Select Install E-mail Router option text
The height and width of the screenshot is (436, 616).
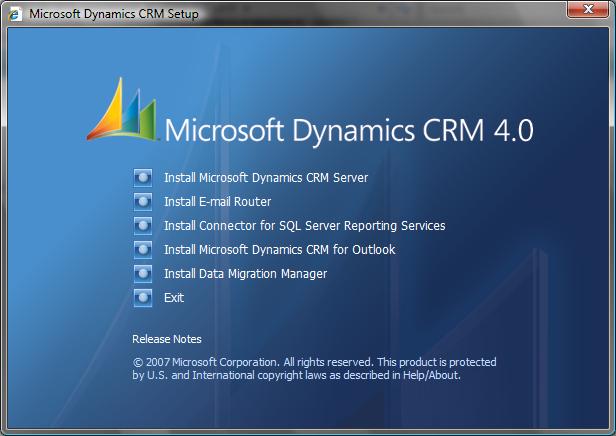218,202
